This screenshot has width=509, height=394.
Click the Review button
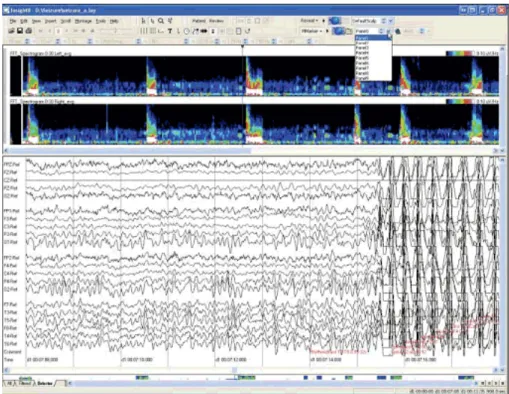[x=216, y=21]
